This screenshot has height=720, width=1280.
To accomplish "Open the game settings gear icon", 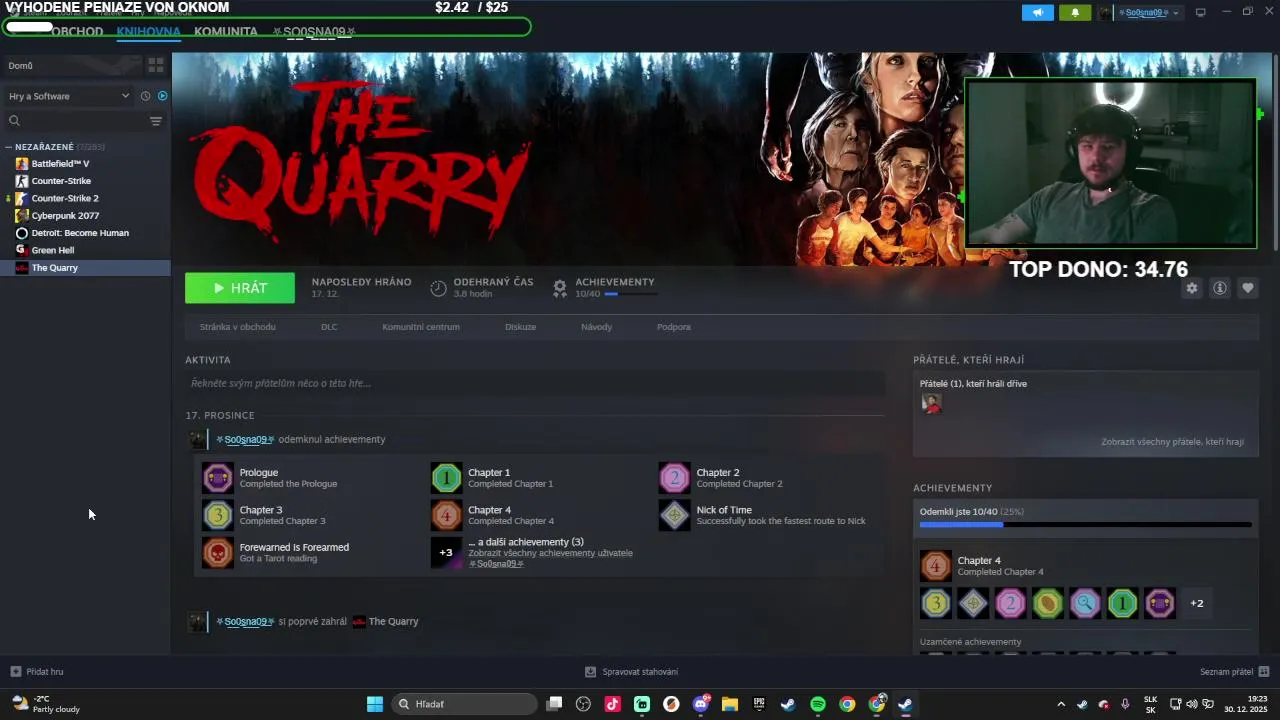I will coord(1191,288).
